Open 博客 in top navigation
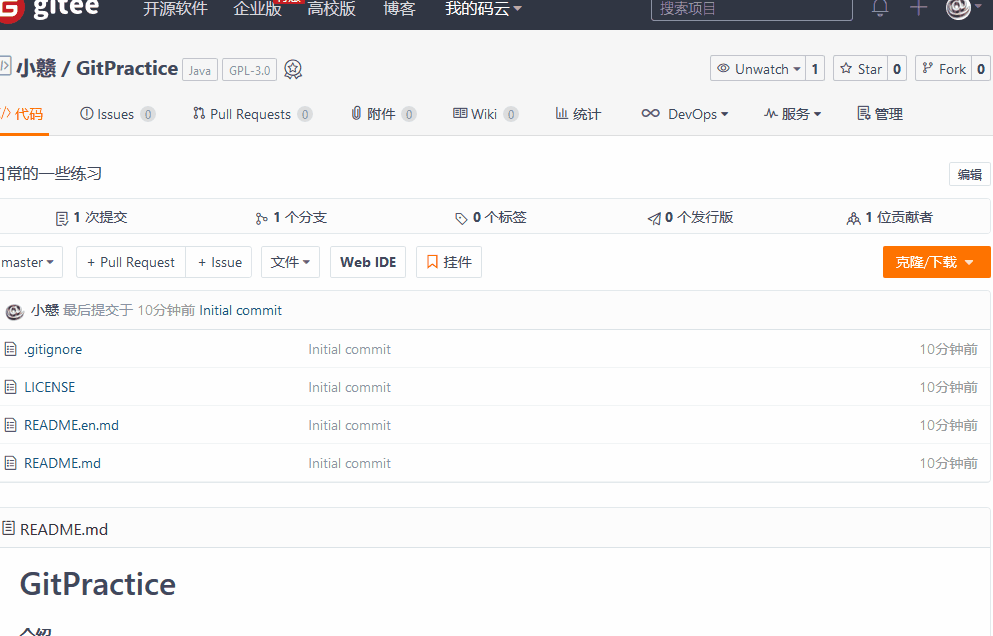This screenshot has height=636, width=993. tap(399, 9)
